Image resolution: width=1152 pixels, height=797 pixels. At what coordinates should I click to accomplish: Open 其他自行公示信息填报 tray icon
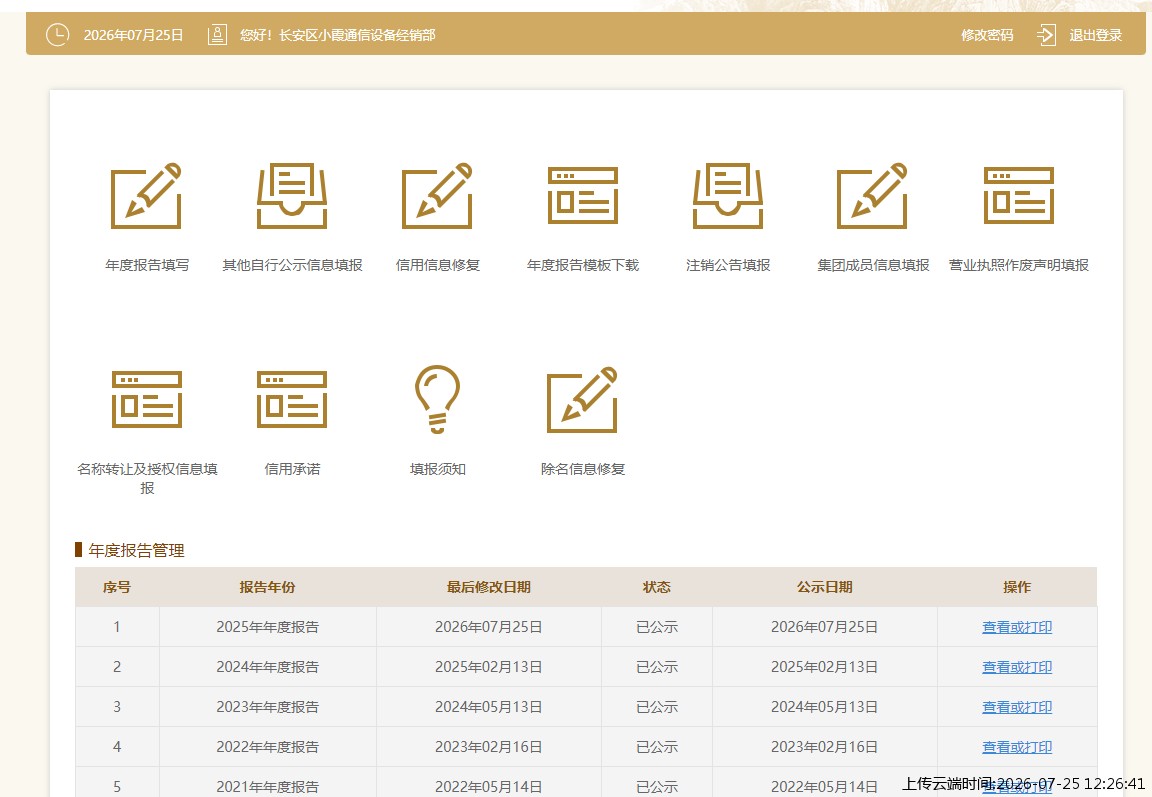click(292, 195)
